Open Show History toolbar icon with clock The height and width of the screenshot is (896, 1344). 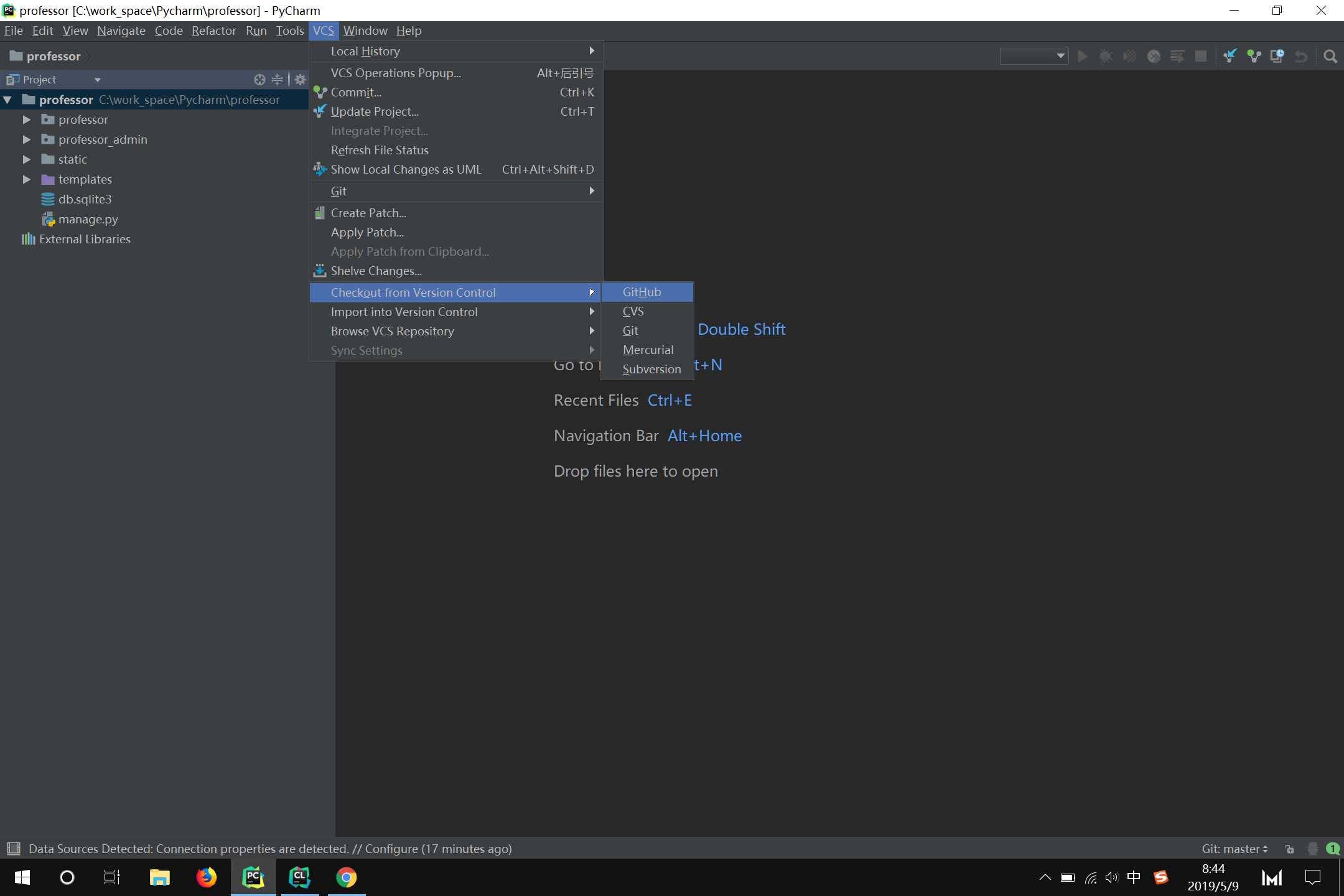(1277, 57)
